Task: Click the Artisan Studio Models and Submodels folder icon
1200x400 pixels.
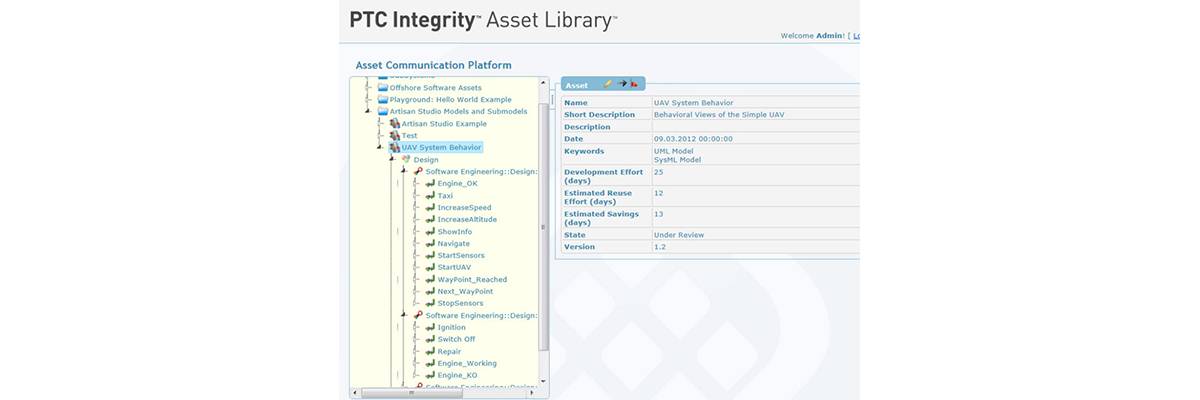Action: 383,112
